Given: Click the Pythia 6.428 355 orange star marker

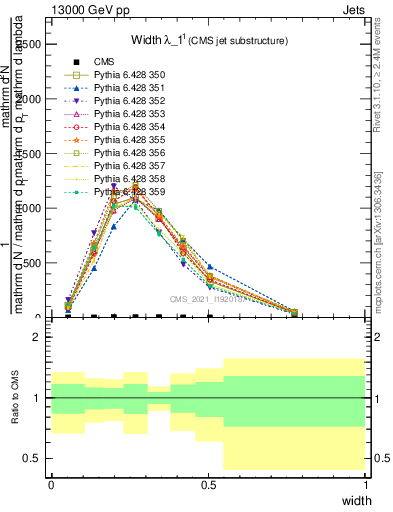Looking at the screenshot, I should click(76, 140).
